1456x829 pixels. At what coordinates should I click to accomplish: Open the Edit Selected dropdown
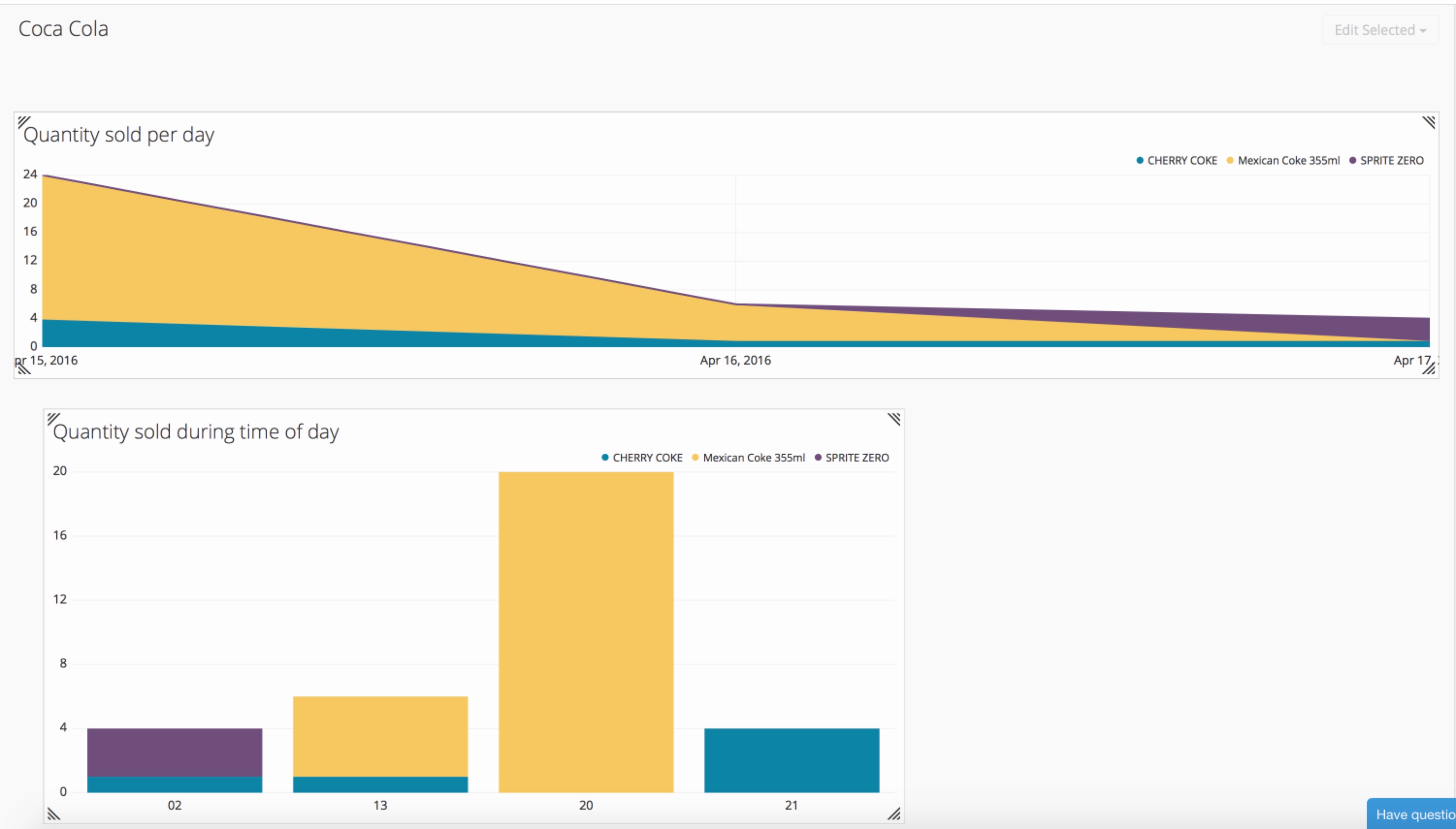(1380, 30)
